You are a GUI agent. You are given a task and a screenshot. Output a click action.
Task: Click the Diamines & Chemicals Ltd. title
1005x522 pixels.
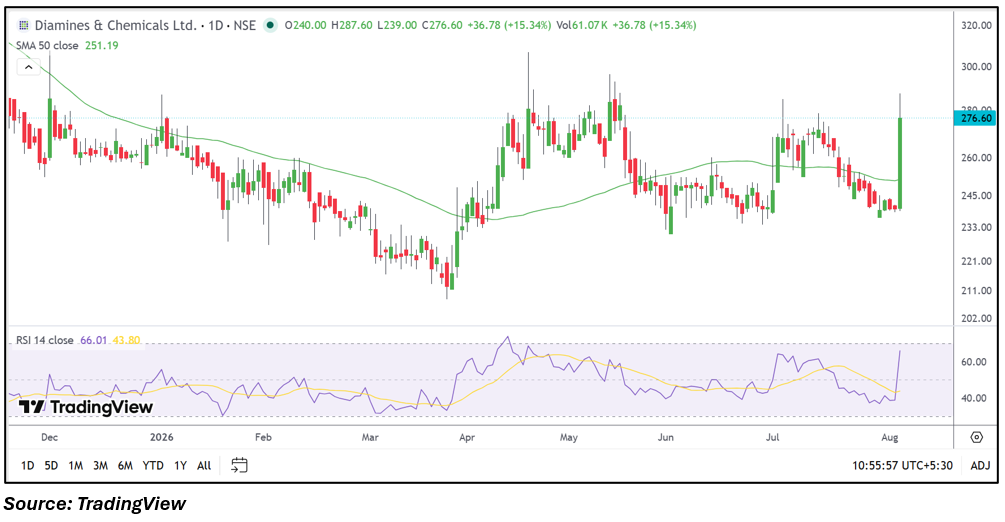[x=115, y=26]
